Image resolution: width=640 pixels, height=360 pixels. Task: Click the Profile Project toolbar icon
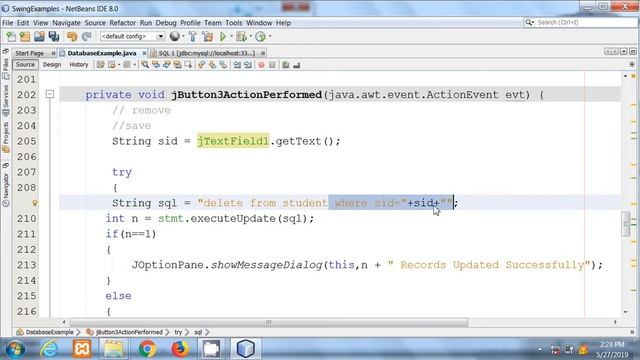(x=260, y=37)
